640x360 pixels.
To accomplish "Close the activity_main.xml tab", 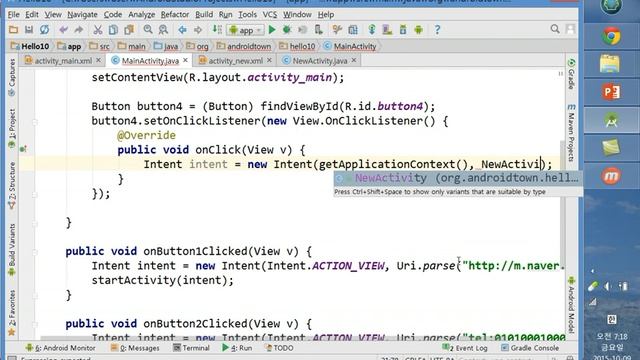I will [98, 60].
